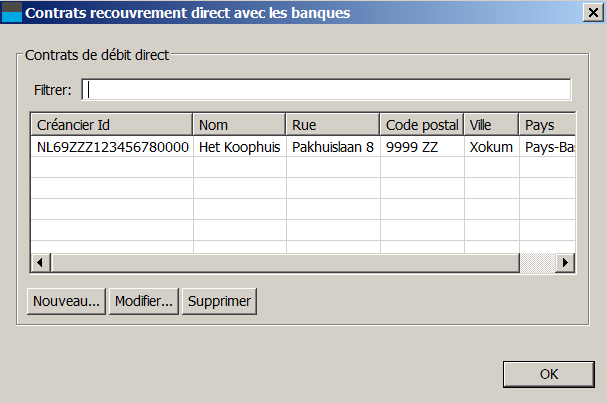Open the Nouveau... contract dialog
This screenshot has width=607, height=403.
click(x=66, y=301)
